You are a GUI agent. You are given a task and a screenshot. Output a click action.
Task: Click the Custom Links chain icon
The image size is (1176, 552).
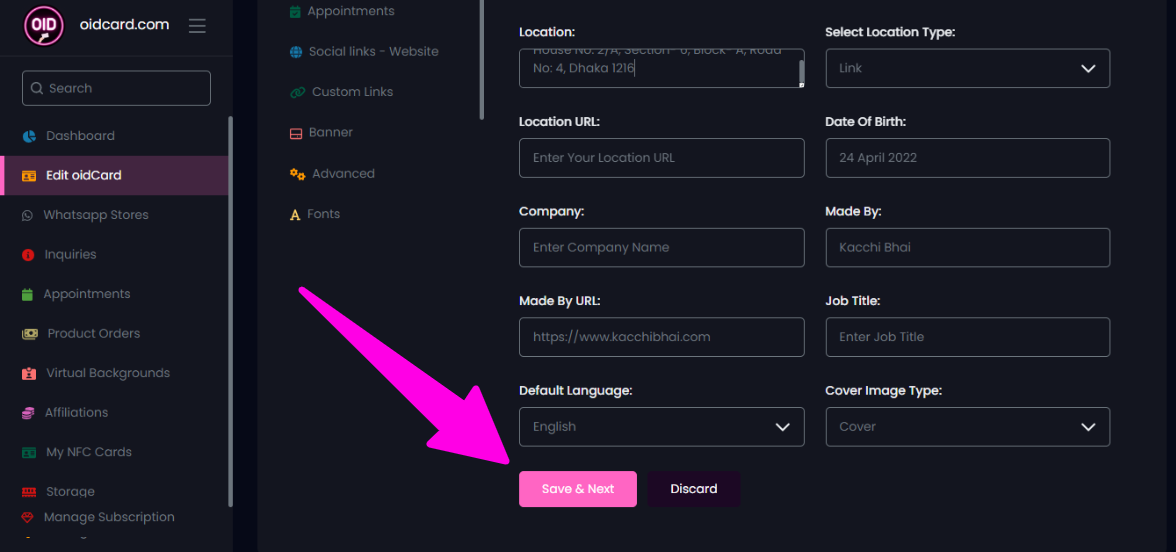pyautogui.click(x=297, y=92)
